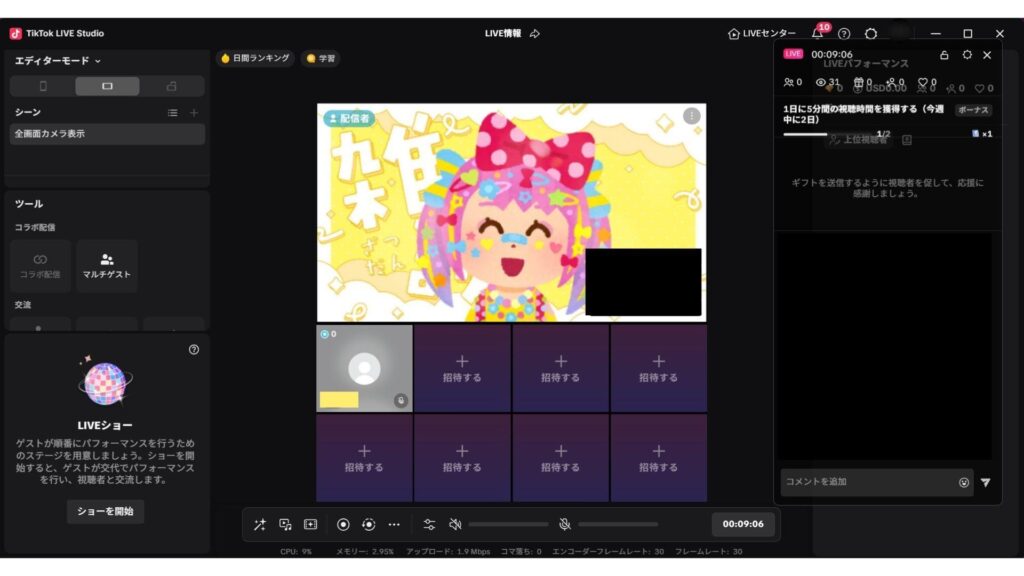Switch to the portrait phone layout tab
The width and height of the screenshot is (1024, 576).
point(43,86)
